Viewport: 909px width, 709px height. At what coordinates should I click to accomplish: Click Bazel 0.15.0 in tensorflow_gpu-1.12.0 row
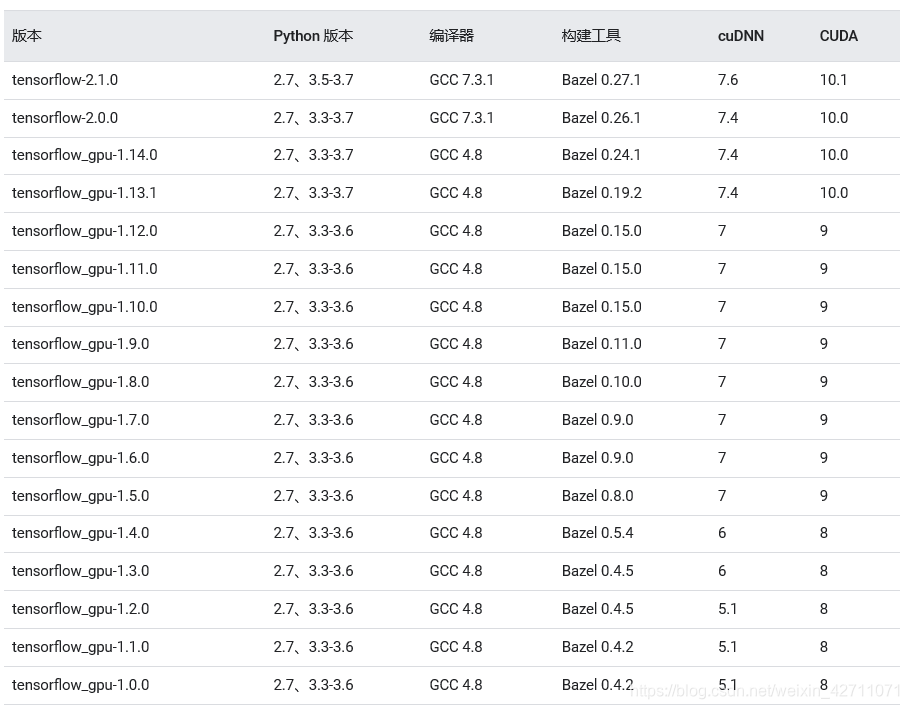602,231
